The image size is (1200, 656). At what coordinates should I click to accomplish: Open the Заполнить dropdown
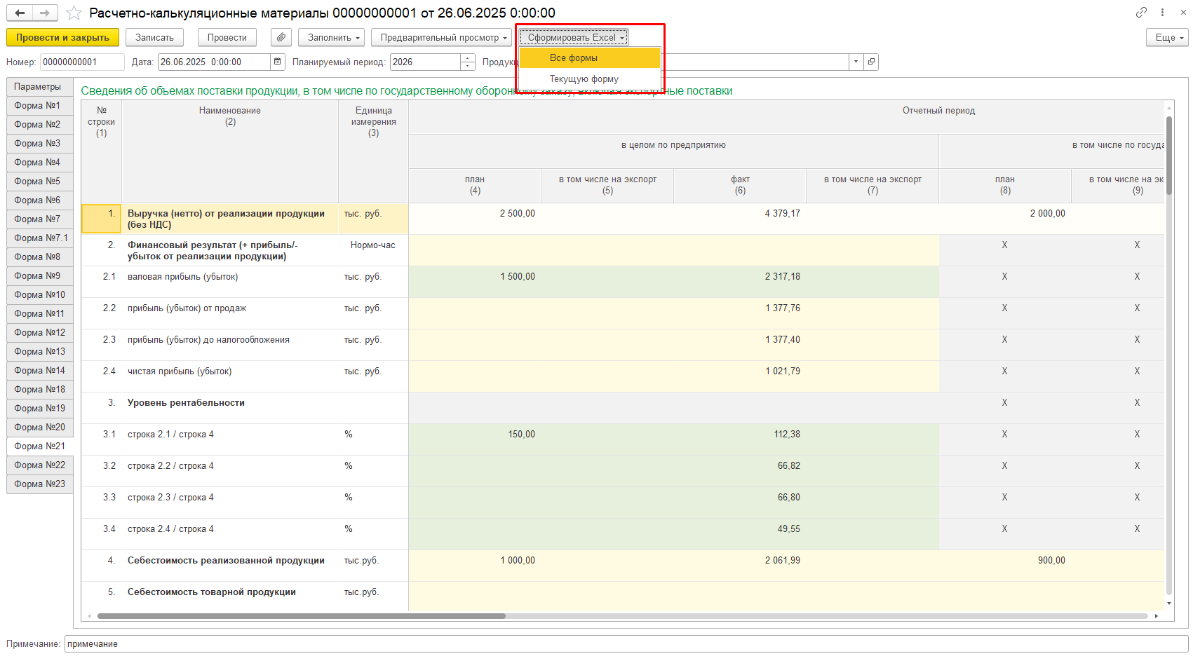(331, 37)
